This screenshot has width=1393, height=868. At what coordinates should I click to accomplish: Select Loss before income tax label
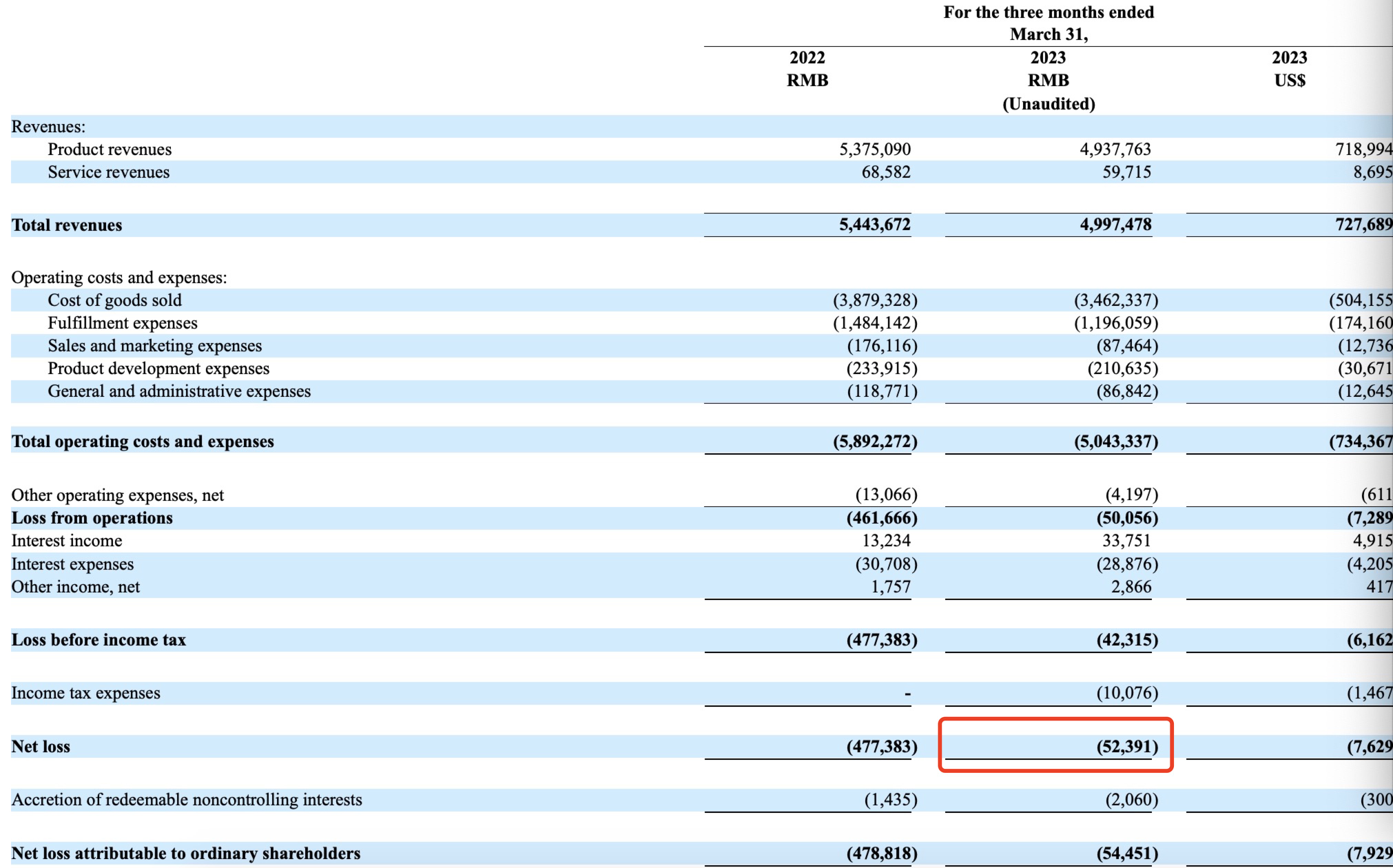99,639
